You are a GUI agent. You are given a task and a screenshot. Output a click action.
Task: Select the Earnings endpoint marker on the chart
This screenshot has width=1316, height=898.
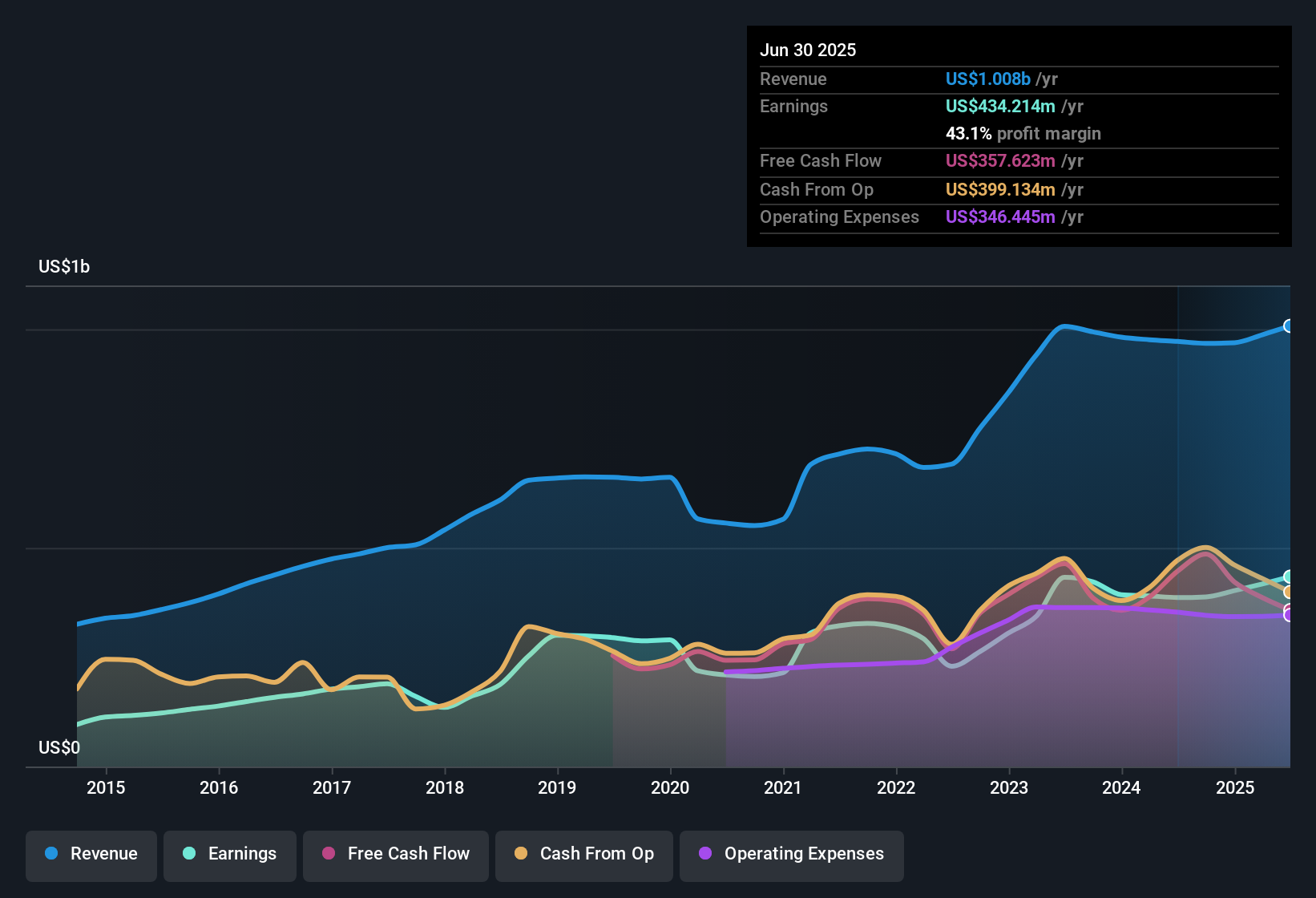[x=1289, y=577]
